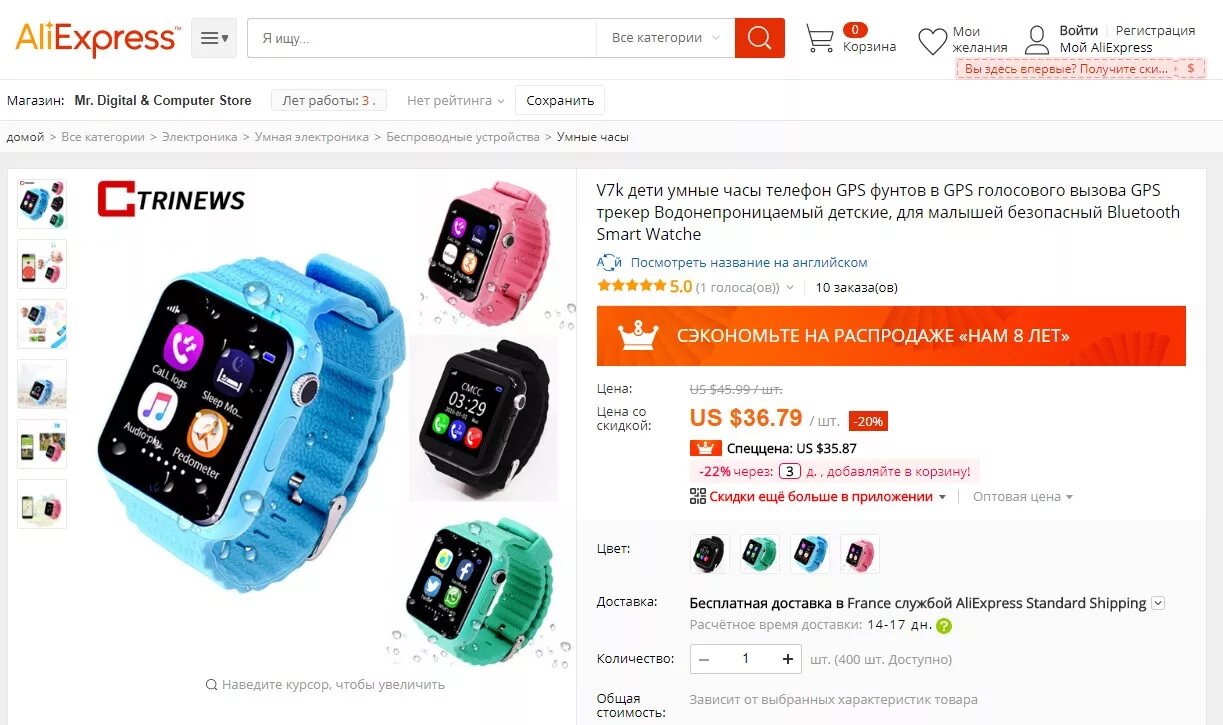Select the first product thumbnail image
The width and height of the screenshot is (1223, 725).
pyautogui.click(x=42, y=203)
